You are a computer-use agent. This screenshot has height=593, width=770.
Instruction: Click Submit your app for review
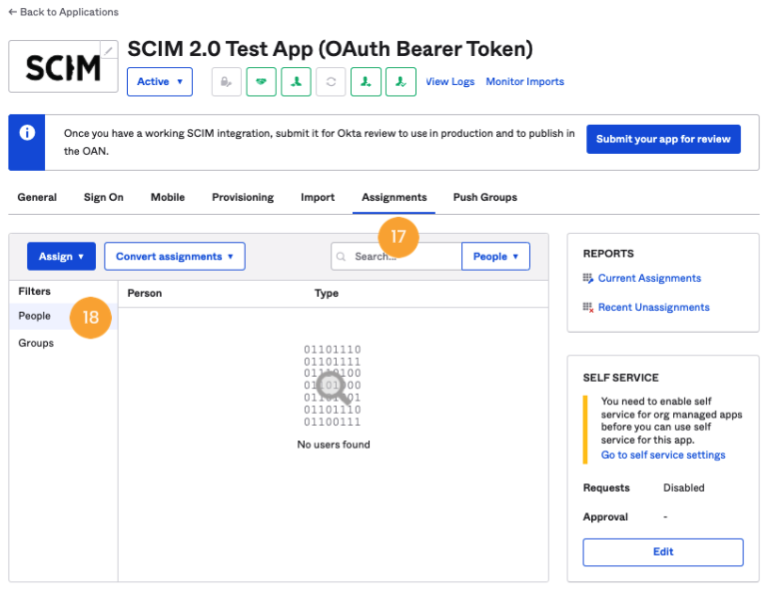[663, 139]
